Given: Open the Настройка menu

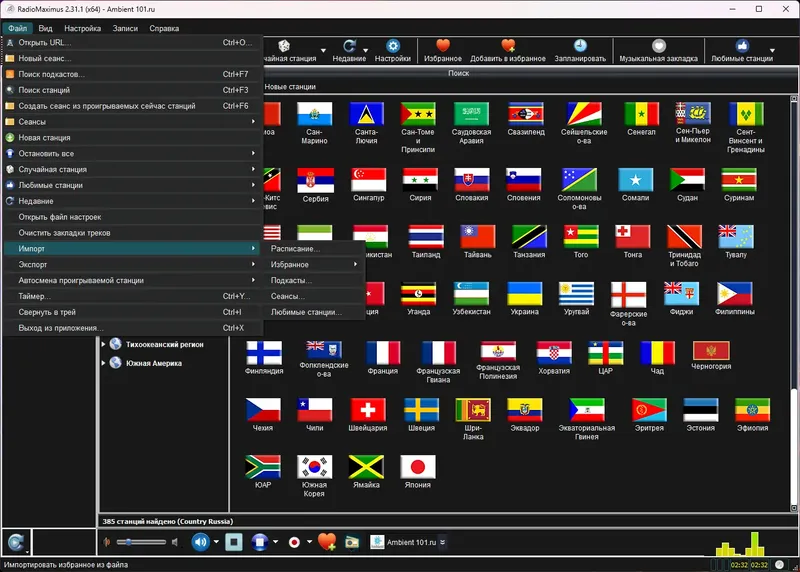Looking at the screenshot, I should [x=83, y=28].
